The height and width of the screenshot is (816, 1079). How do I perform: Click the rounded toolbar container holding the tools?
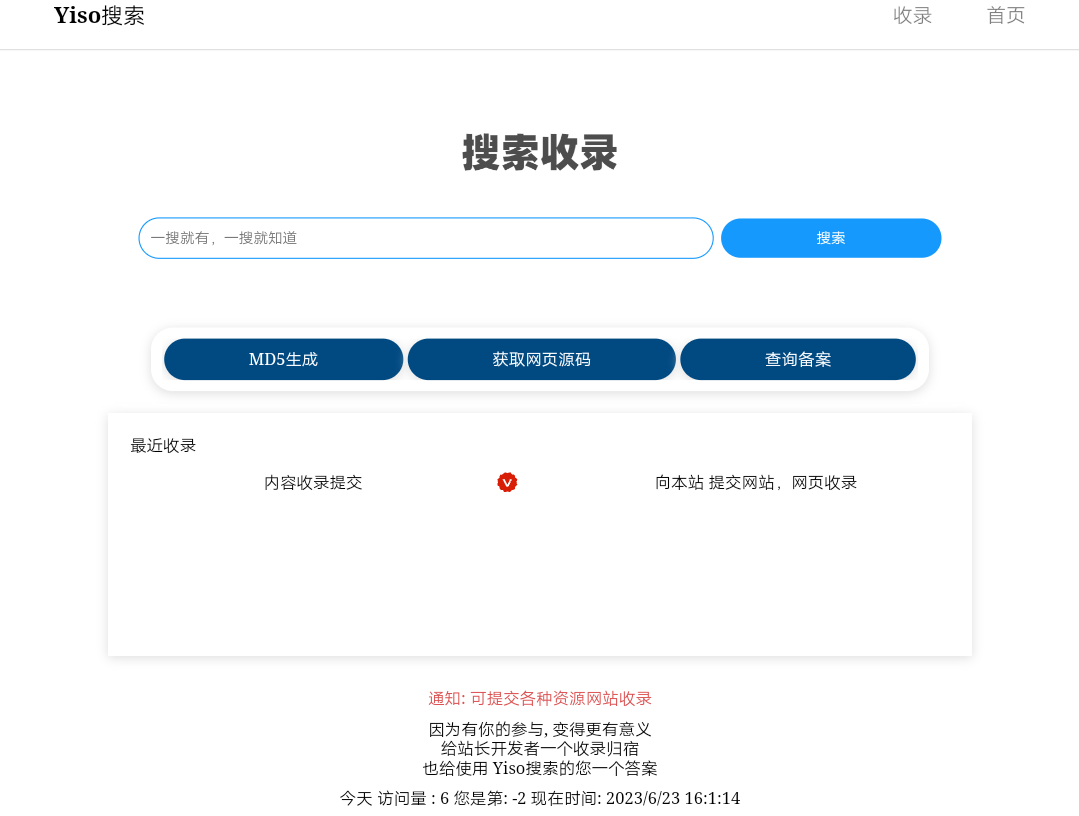539,359
